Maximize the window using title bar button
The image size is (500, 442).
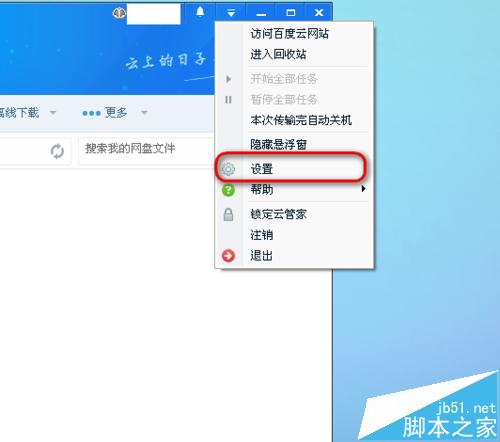point(291,13)
